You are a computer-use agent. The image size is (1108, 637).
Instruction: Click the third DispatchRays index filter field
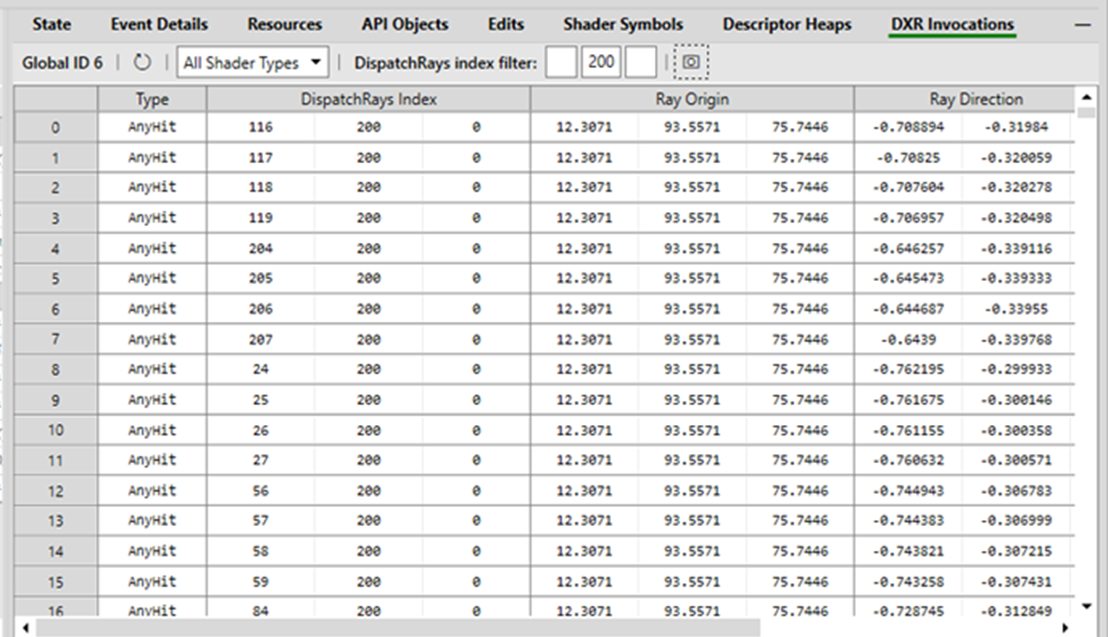tap(641, 62)
